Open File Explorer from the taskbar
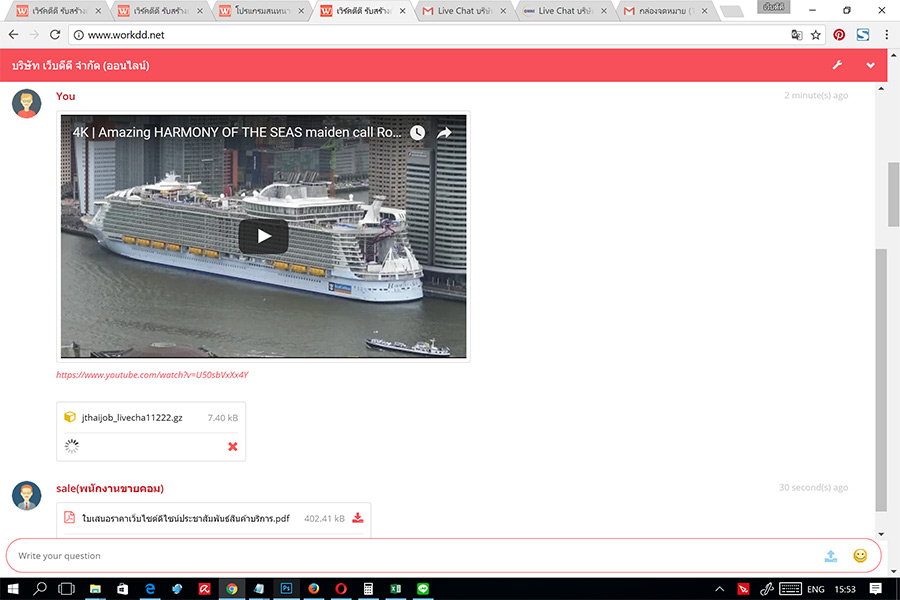The height and width of the screenshot is (600, 900). (95, 589)
